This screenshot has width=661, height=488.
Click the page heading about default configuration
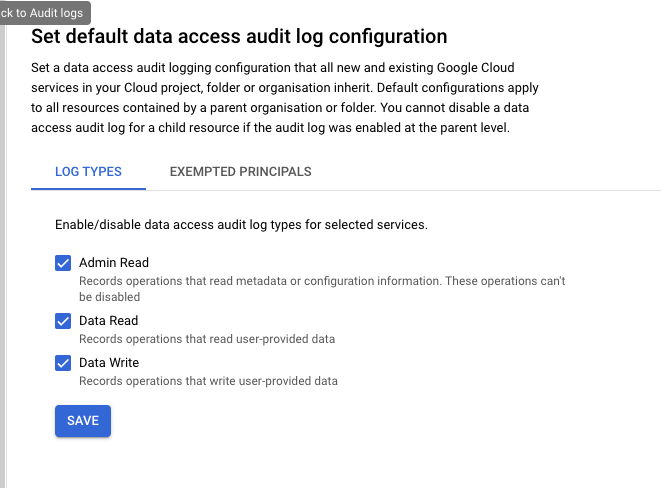click(239, 37)
